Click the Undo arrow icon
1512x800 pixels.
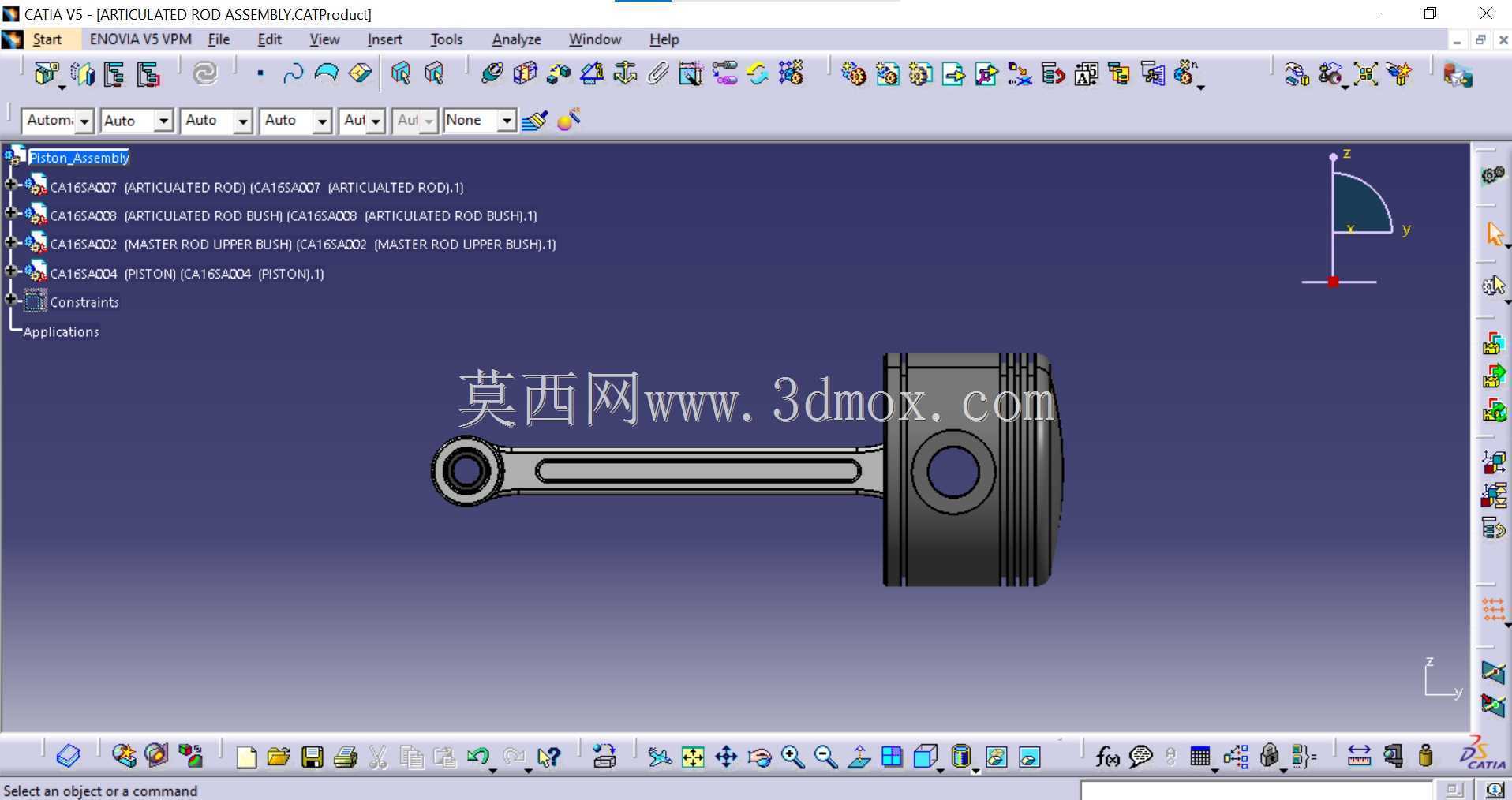[x=477, y=757]
